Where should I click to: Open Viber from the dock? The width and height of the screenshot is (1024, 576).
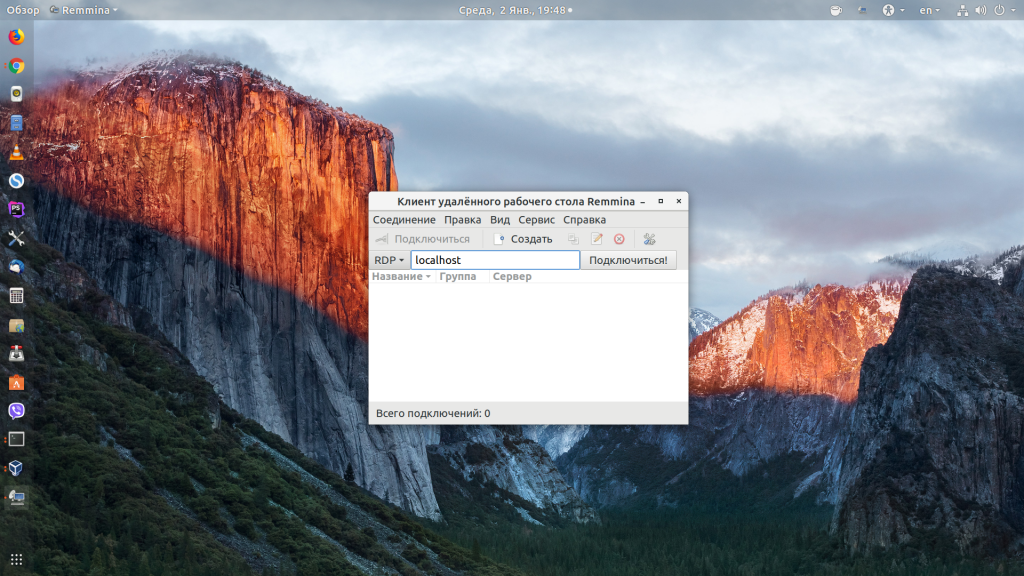click(x=16, y=410)
